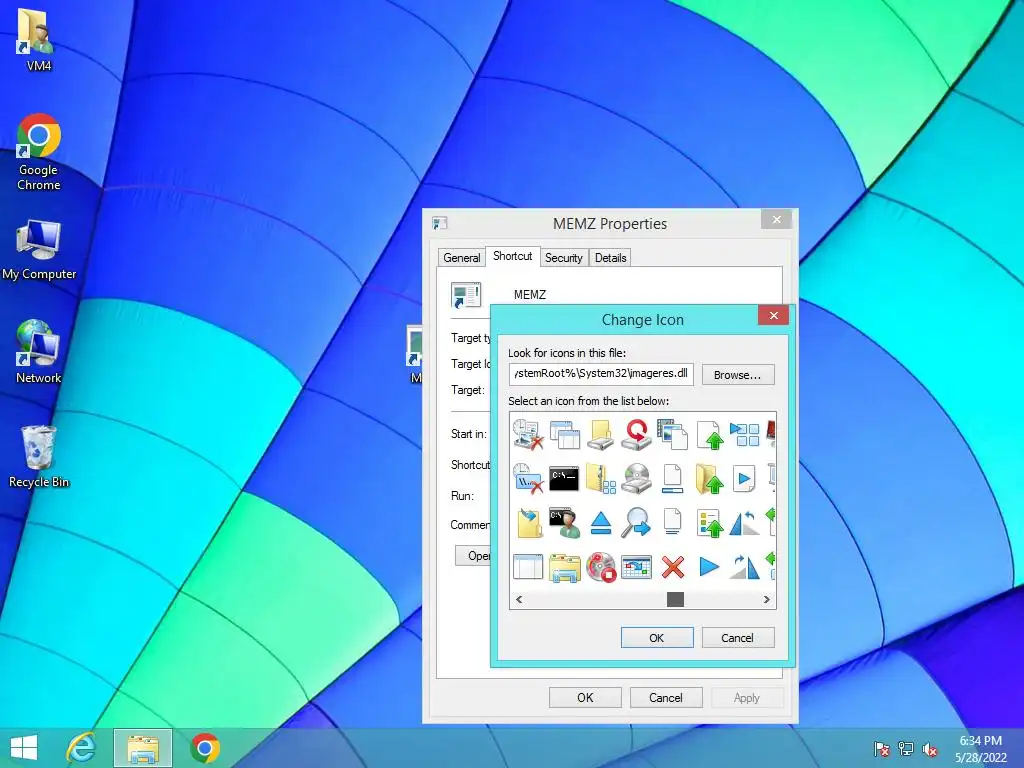Click the network tray icon
This screenshot has height=768, width=1024.
[x=906, y=749]
